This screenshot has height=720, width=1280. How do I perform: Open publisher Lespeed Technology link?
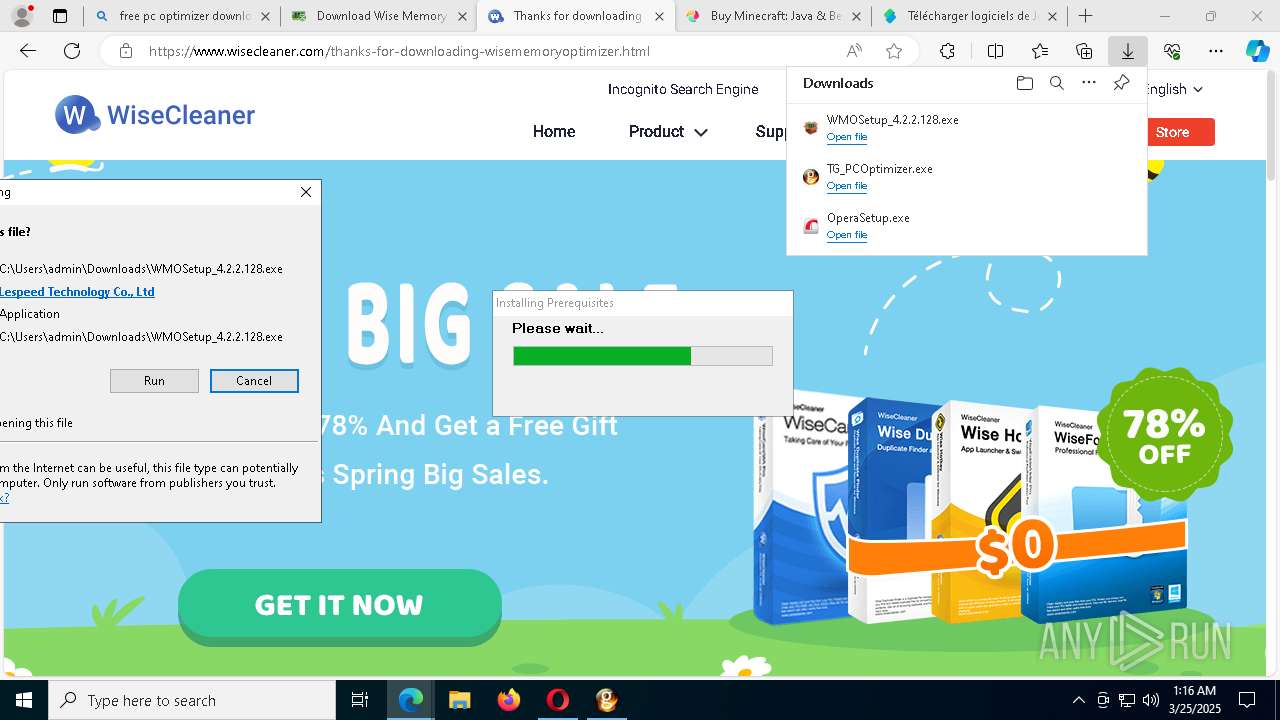coord(77,292)
